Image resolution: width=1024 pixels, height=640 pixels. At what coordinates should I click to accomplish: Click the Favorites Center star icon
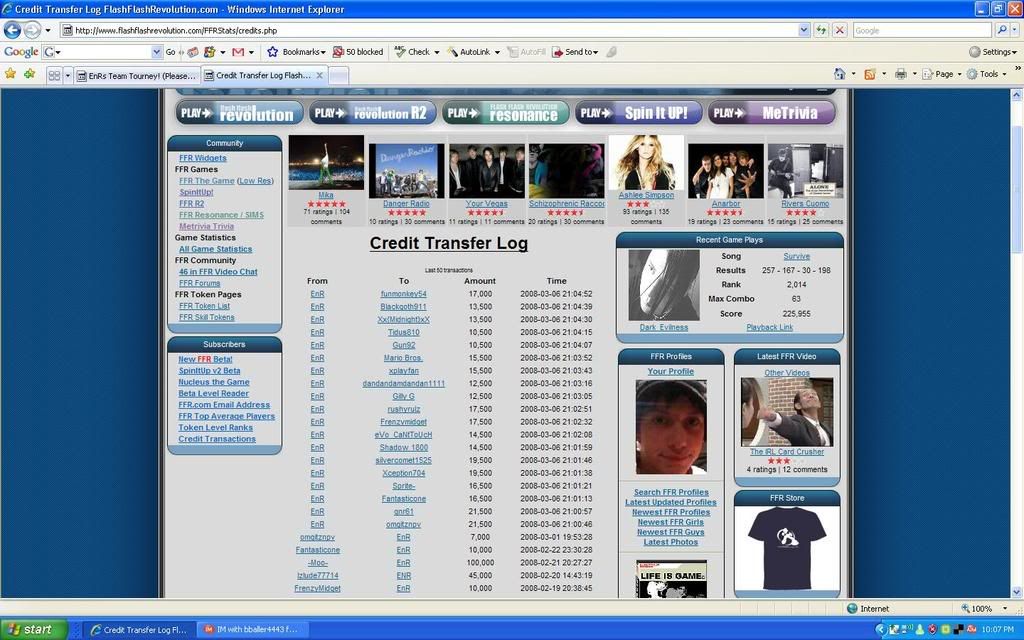(x=10, y=74)
